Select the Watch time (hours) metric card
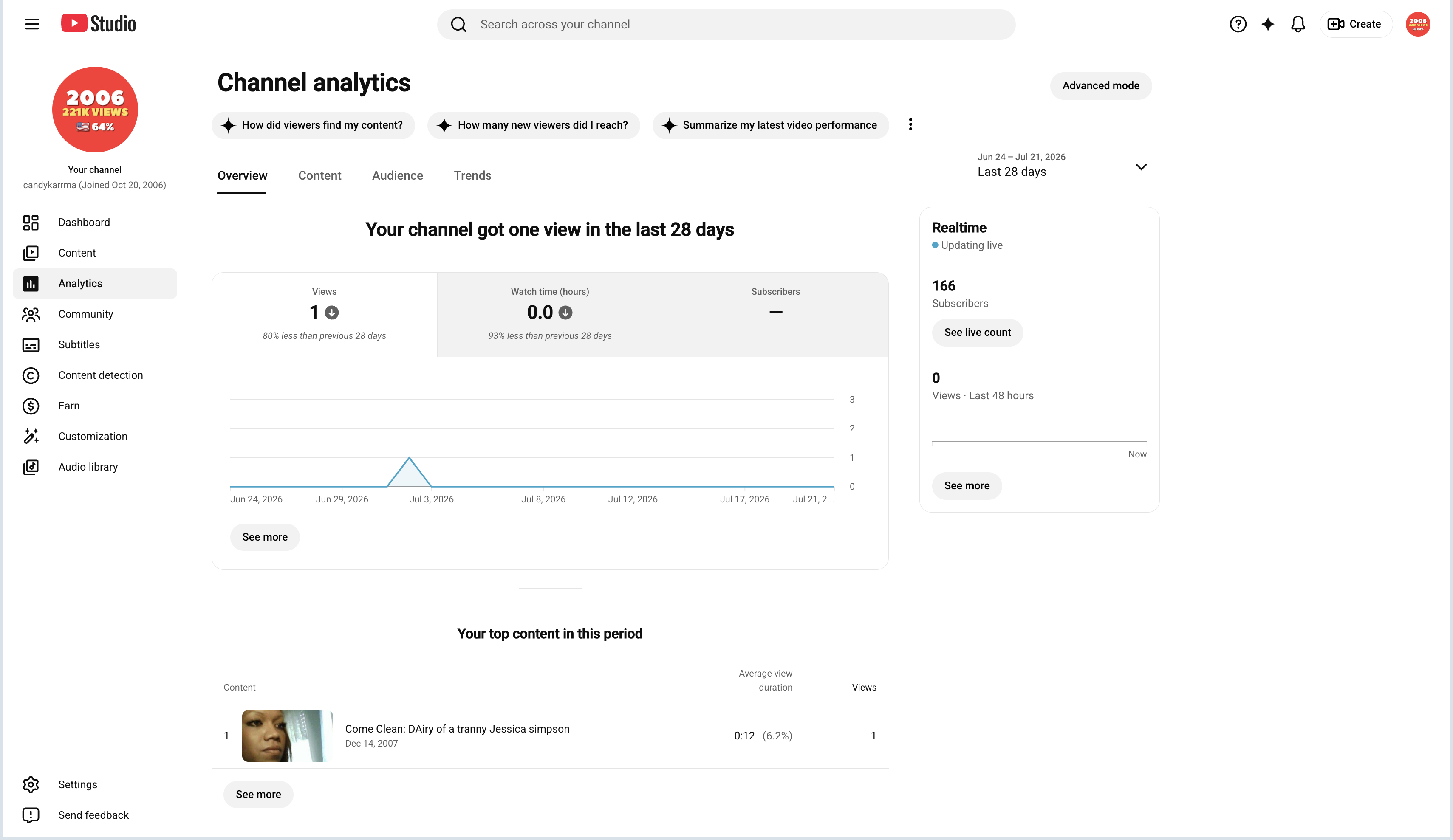Viewport: 1453px width, 840px height. 549,314
